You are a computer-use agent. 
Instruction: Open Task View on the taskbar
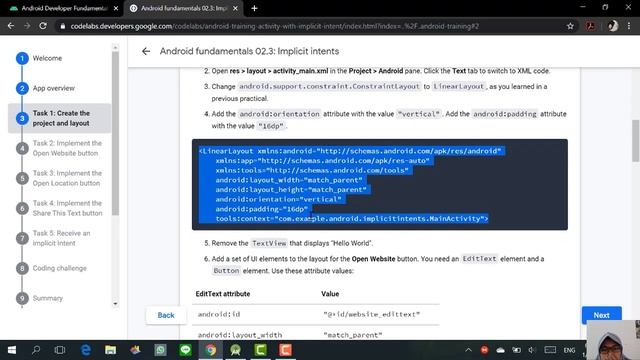pos(60,350)
